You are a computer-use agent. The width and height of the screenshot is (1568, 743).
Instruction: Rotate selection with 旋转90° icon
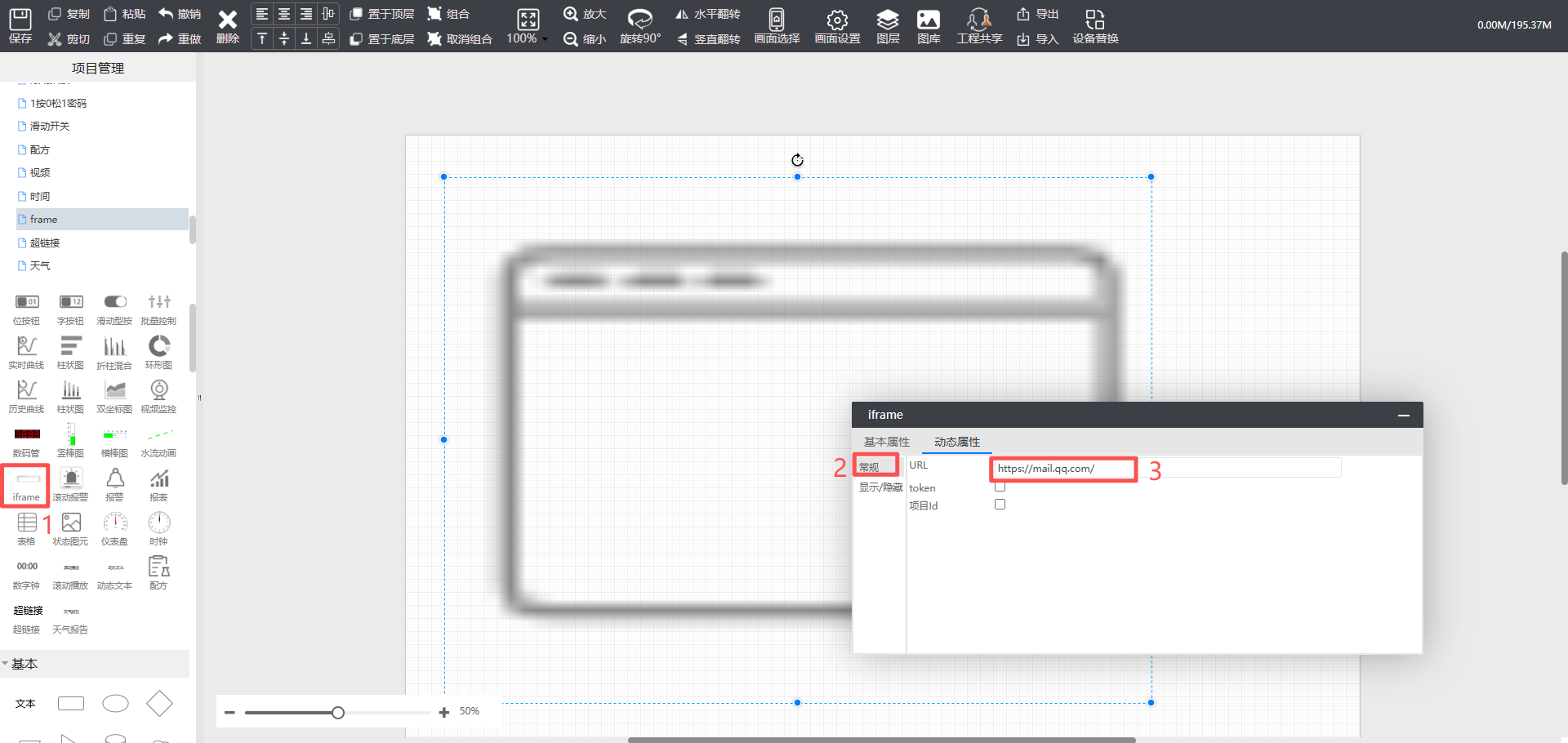(x=639, y=25)
